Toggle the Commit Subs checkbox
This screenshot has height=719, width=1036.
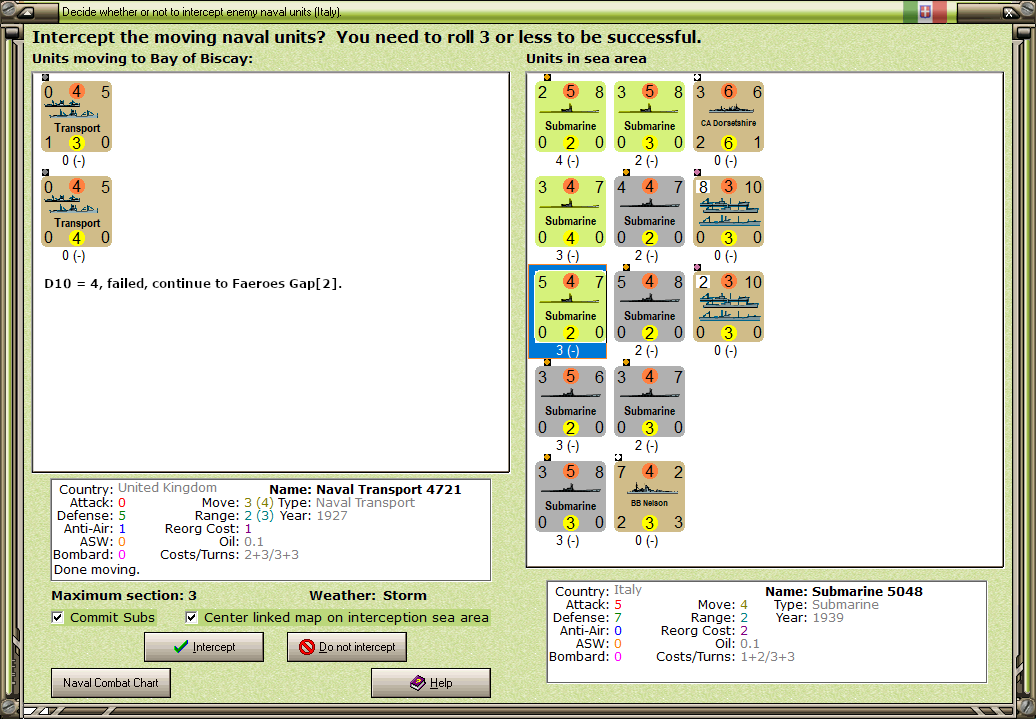58,618
